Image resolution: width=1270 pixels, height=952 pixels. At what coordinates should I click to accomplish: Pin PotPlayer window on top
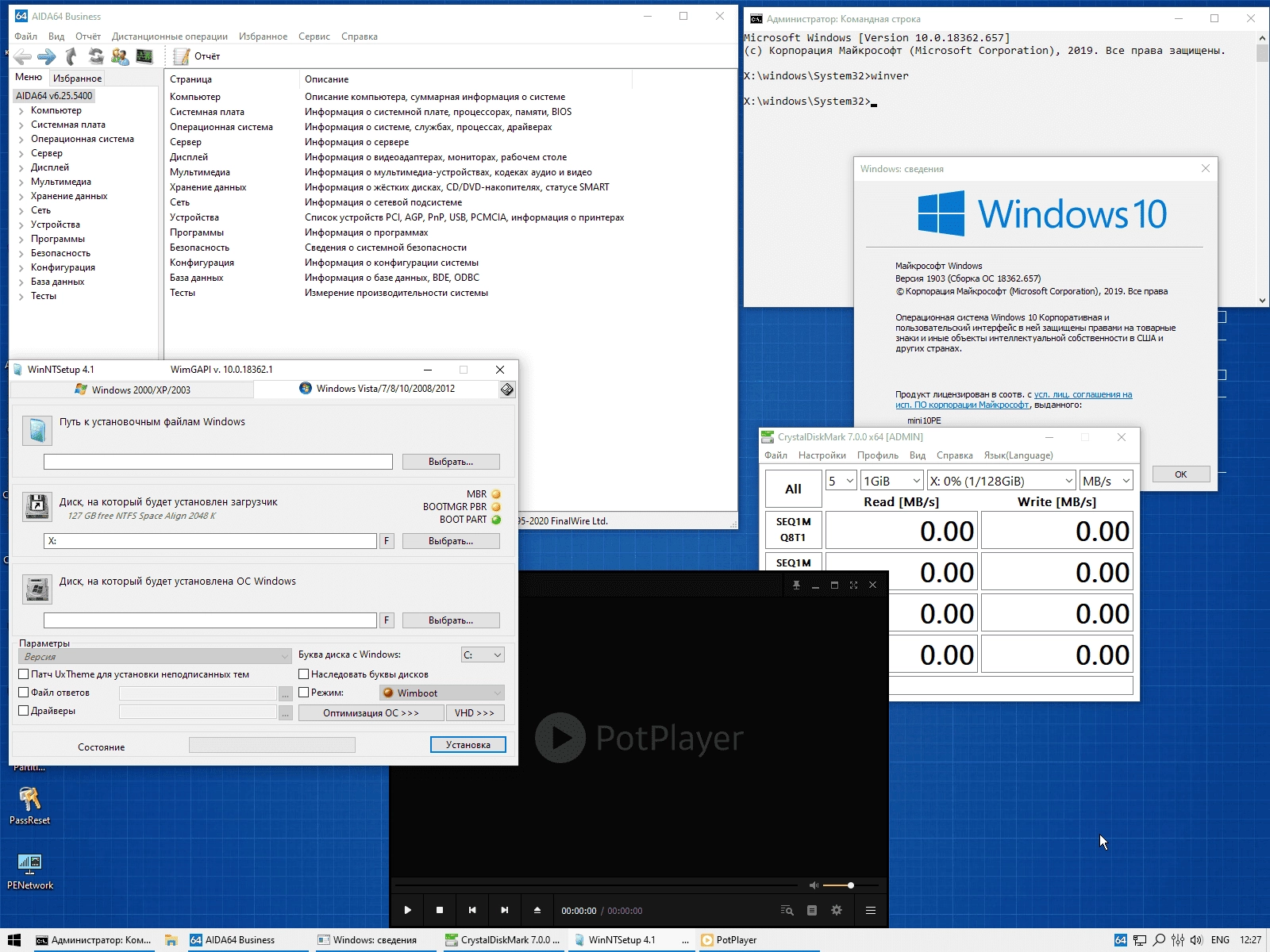796,585
